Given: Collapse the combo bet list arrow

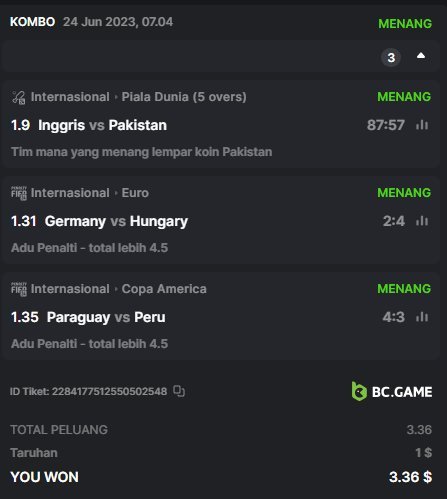Looking at the screenshot, I should click(421, 56).
